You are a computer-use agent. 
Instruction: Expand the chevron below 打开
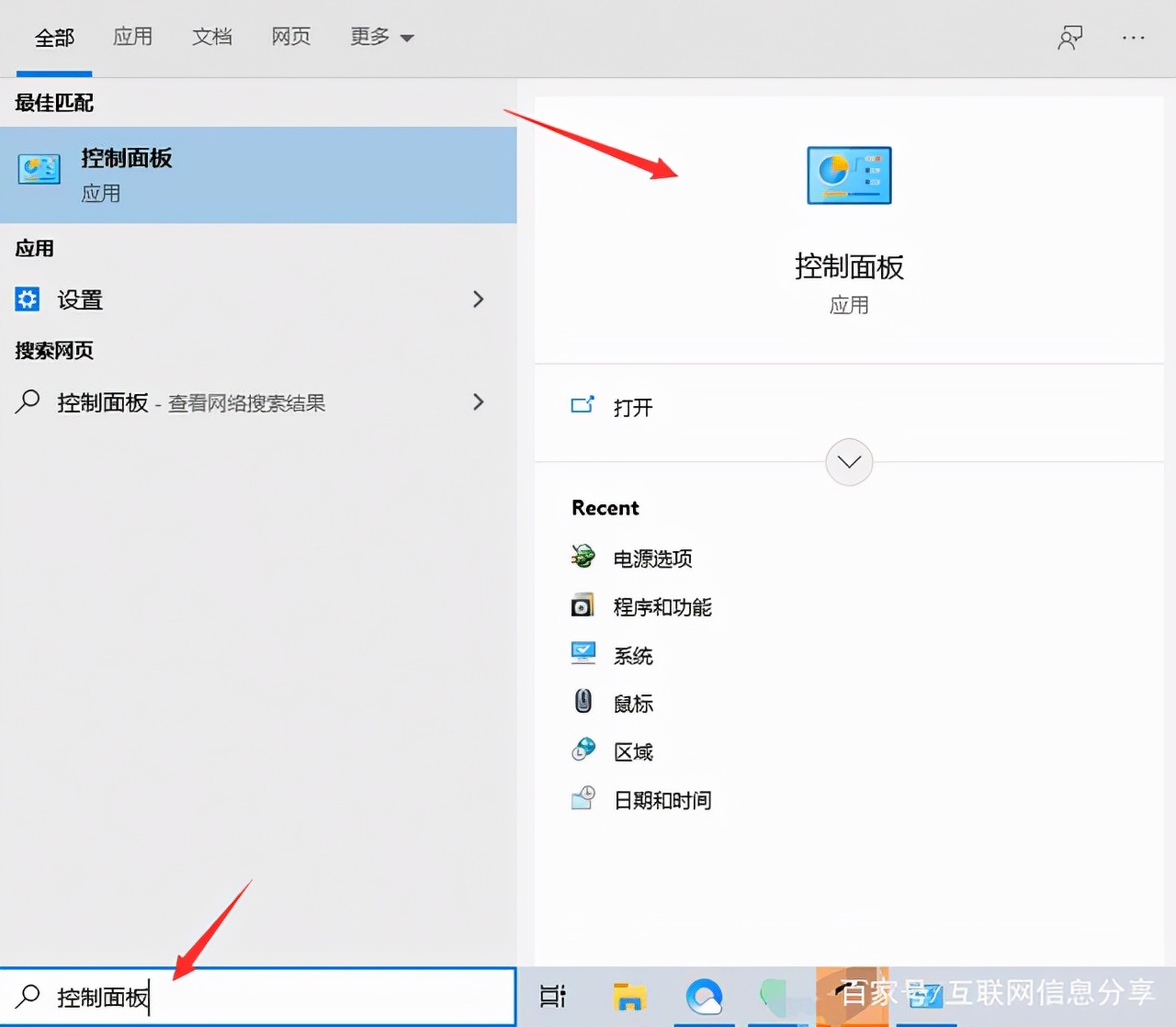tap(848, 462)
